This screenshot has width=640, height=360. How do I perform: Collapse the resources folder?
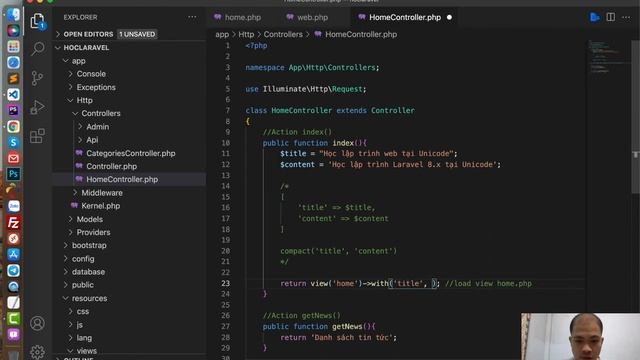89,298
